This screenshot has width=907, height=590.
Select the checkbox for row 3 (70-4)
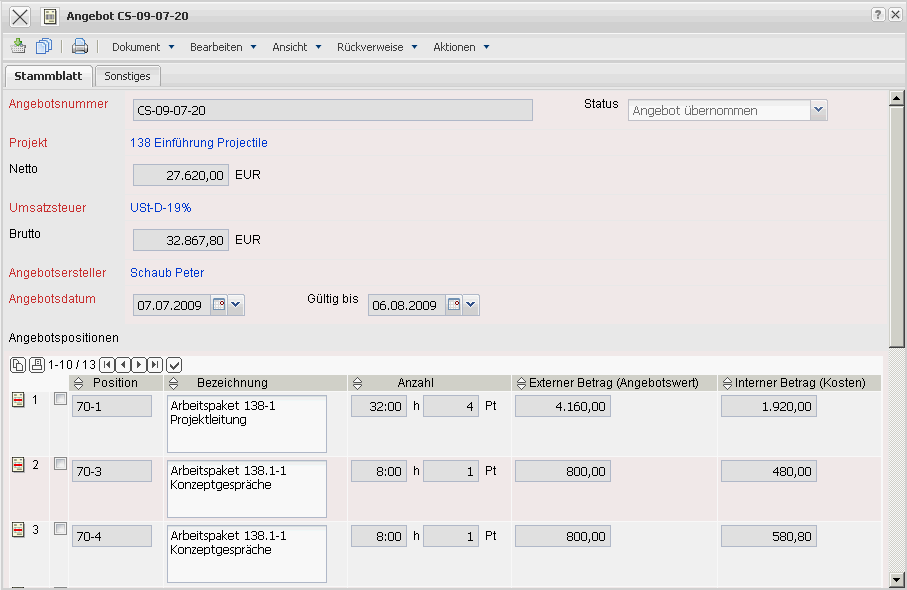pyautogui.click(x=60, y=529)
